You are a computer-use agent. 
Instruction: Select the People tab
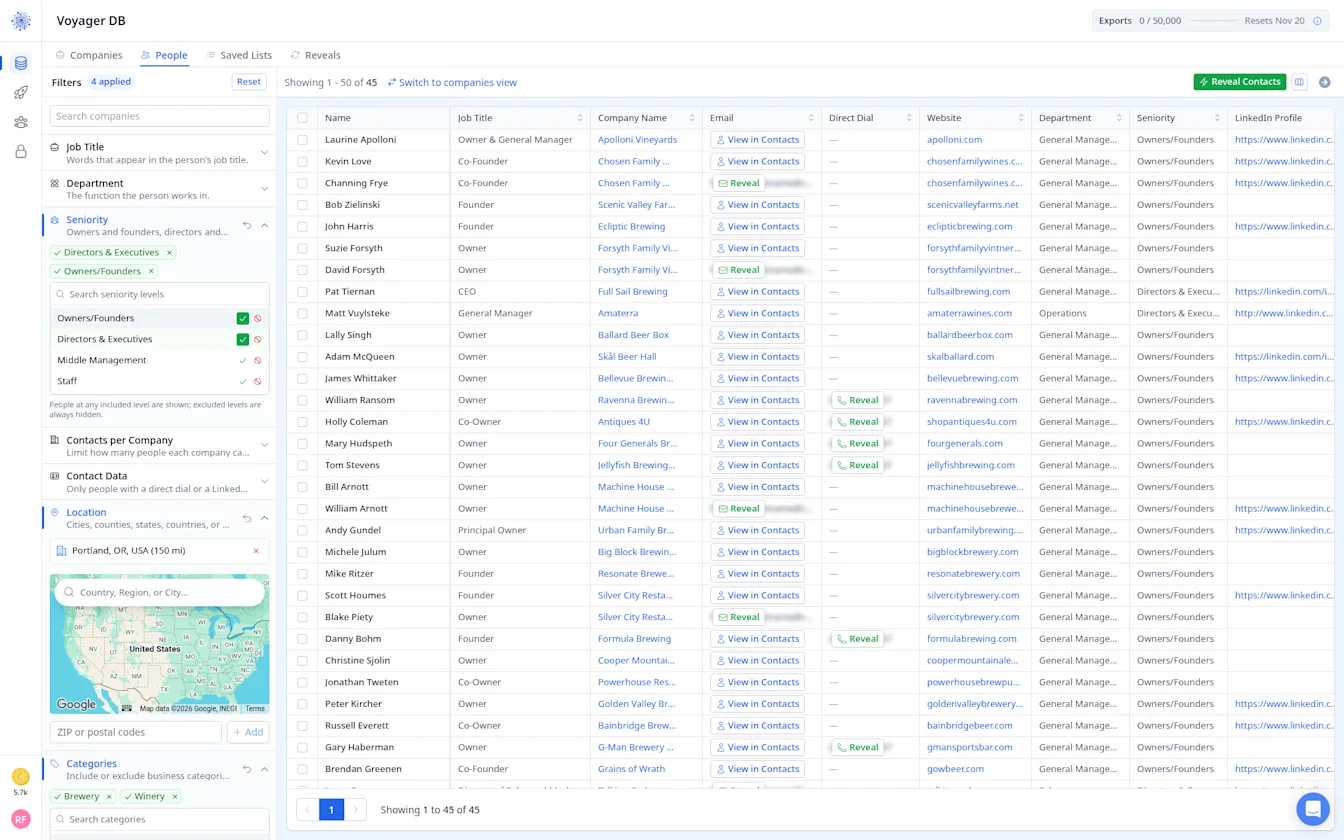(x=164, y=55)
